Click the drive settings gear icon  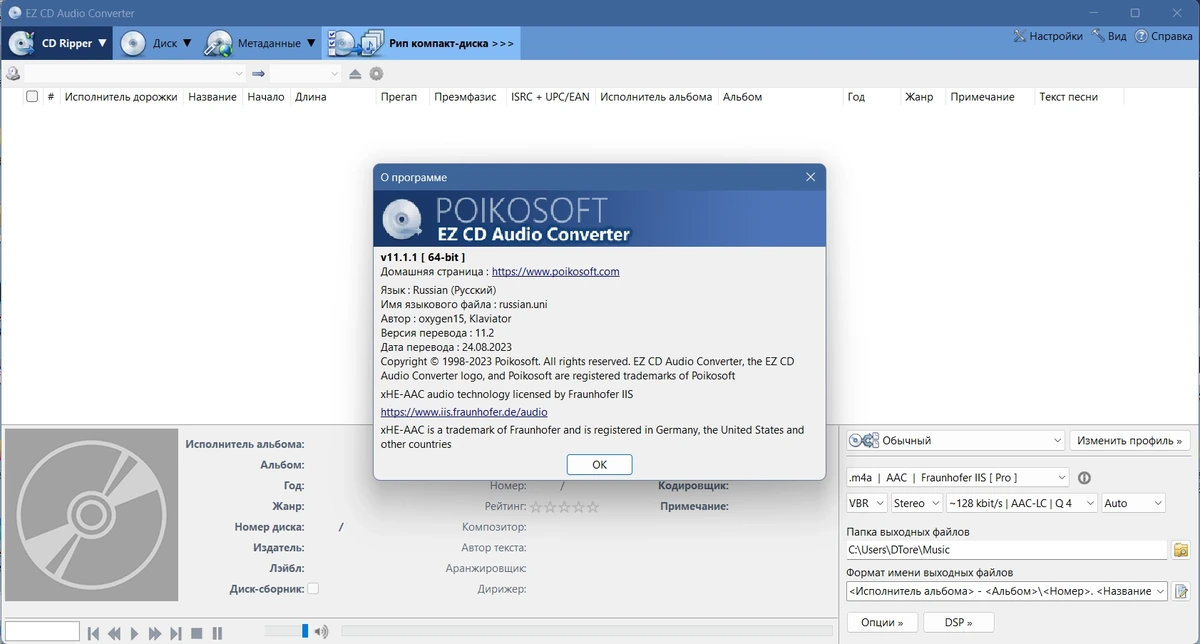click(376, 74)
